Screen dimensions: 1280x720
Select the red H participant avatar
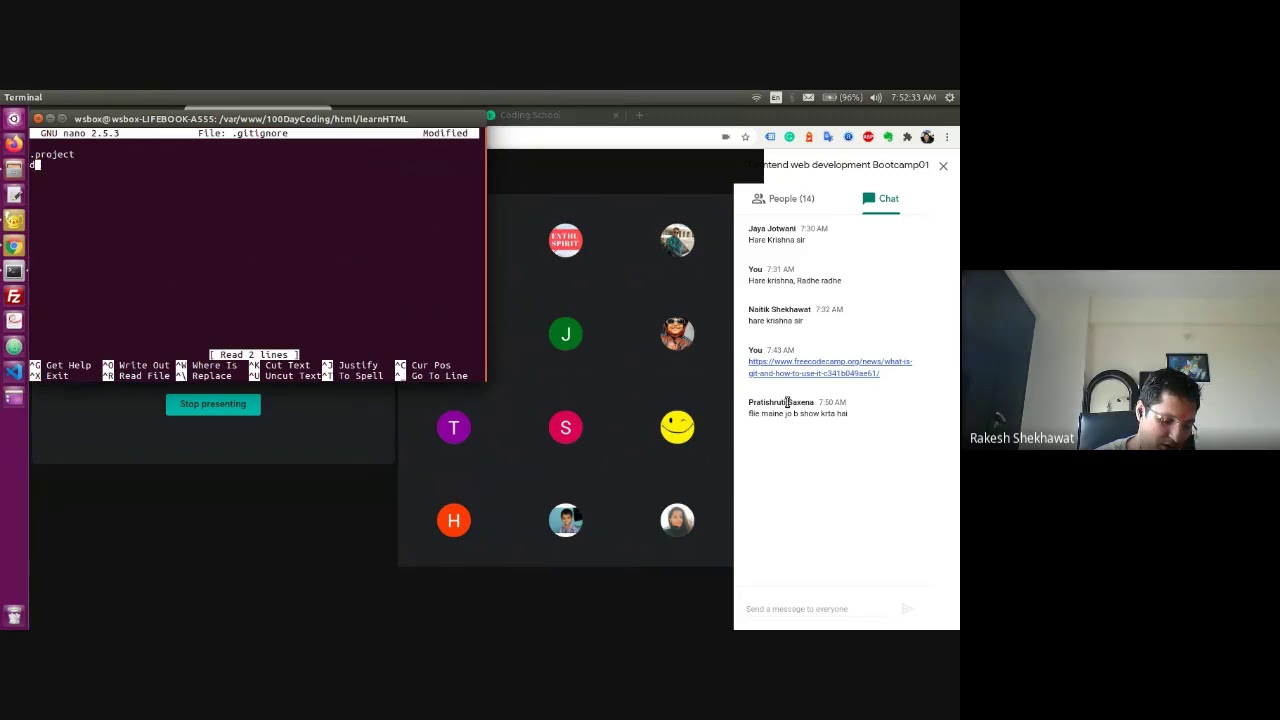point(454,521)
